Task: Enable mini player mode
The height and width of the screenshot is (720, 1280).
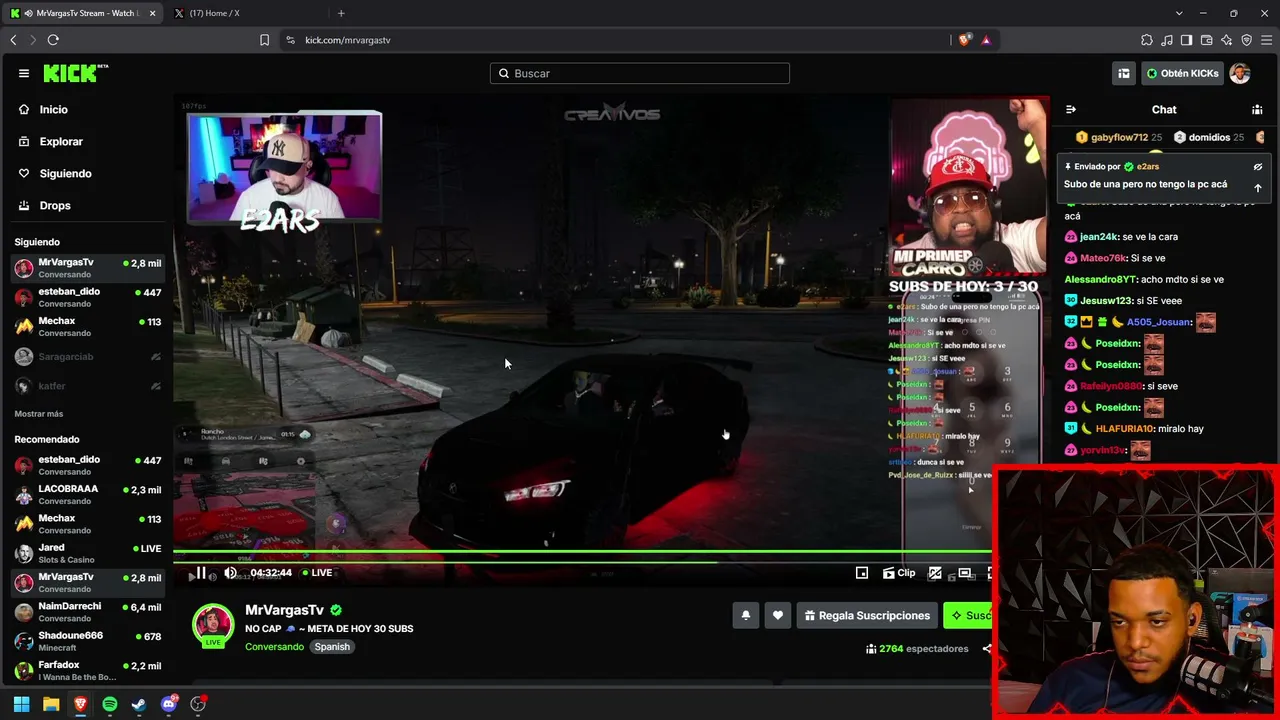Action: click(x=862, y=573)
